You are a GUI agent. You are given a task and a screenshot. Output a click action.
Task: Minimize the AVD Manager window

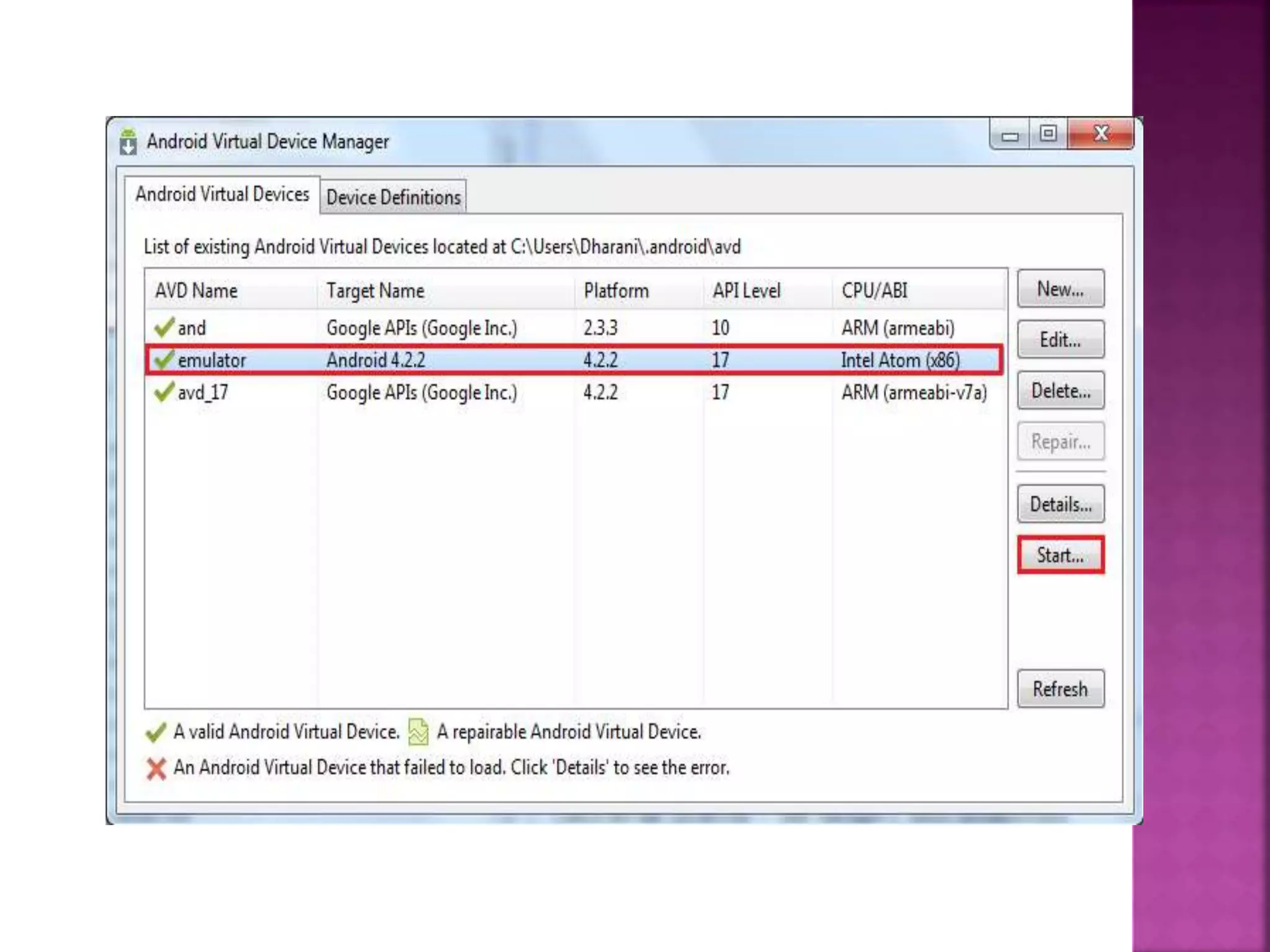(x=1010, y=135)
